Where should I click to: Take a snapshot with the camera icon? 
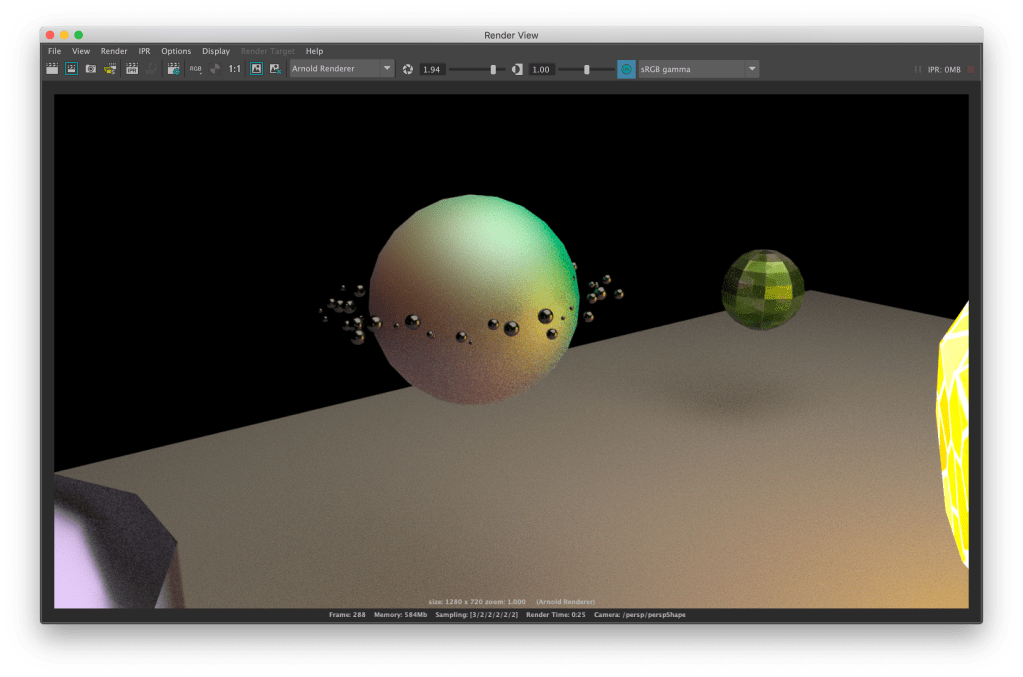click(91, 69)
